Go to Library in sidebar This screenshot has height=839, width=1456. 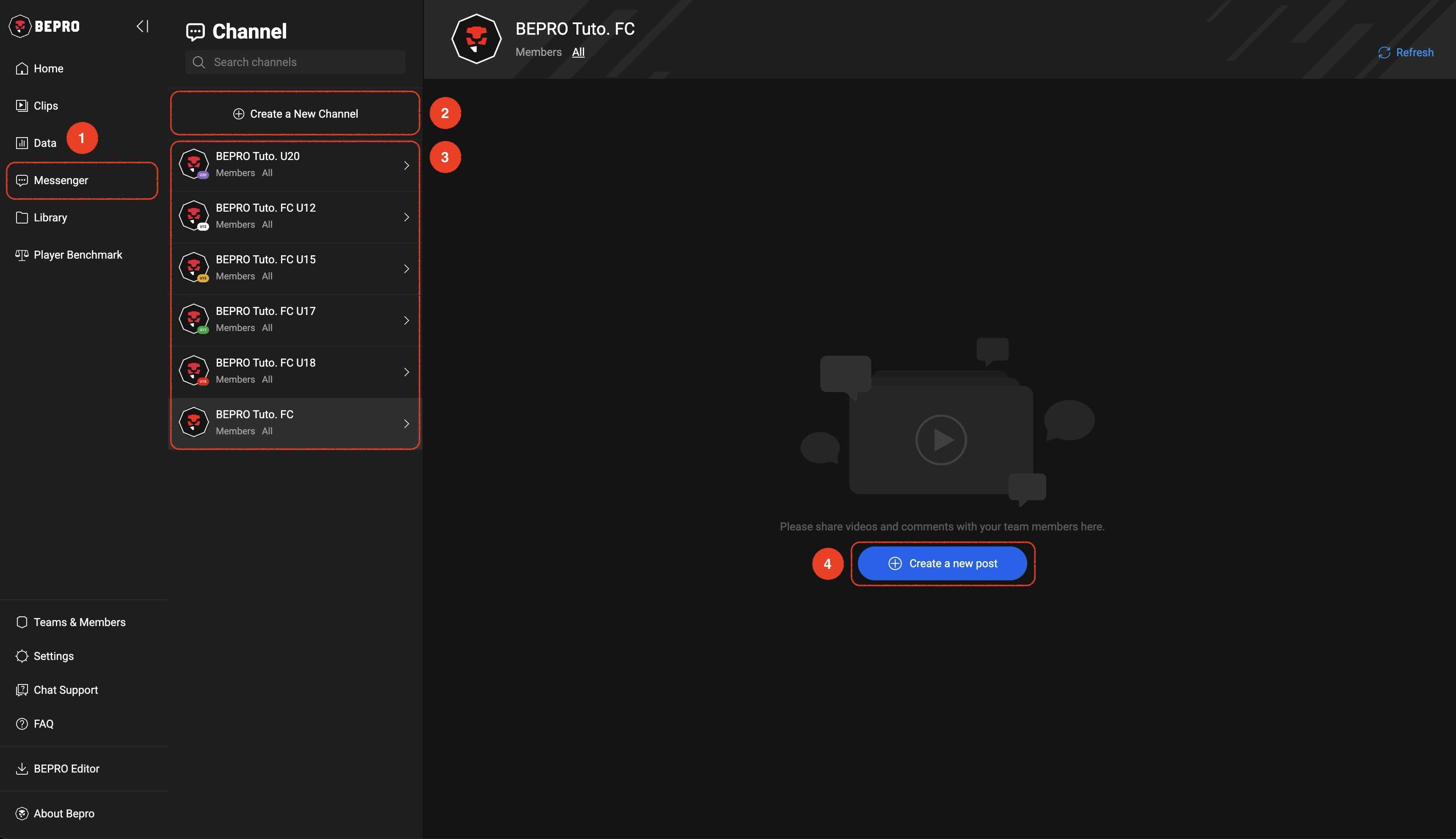50,218
